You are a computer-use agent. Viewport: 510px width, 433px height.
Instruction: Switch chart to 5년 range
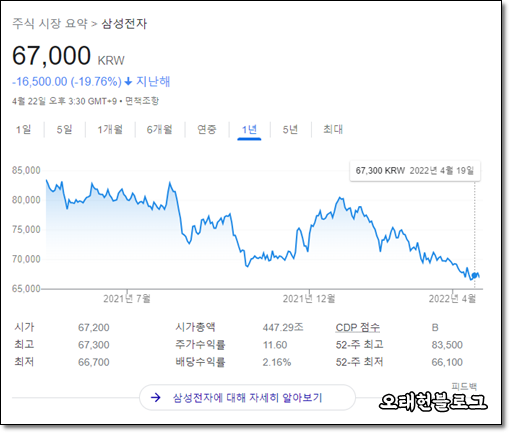click(x=290, y=129)
